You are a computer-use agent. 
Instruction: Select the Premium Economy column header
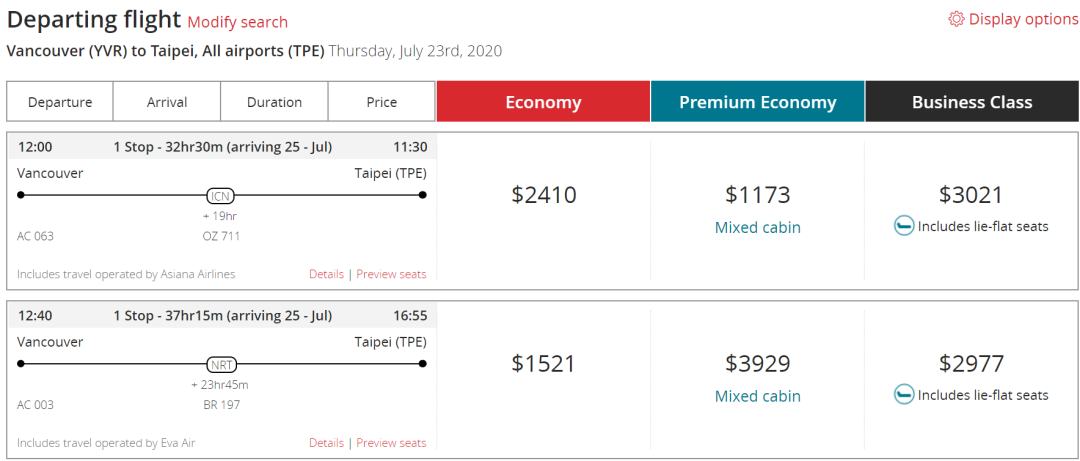point(757,102)
